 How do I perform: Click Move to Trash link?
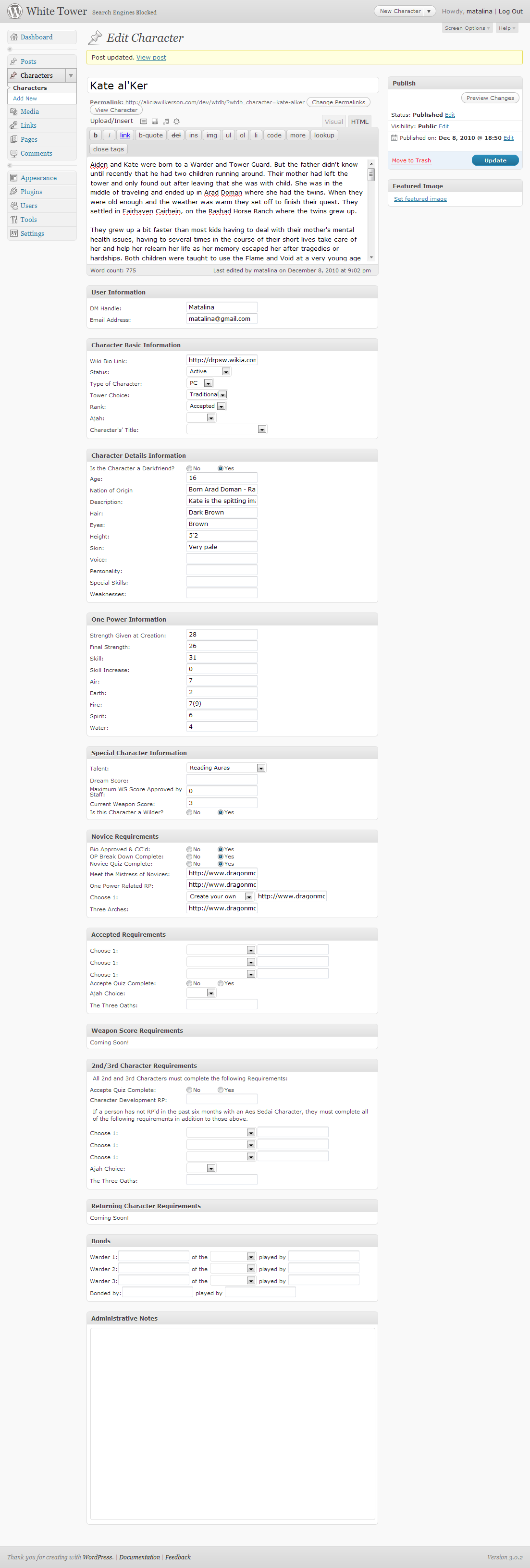(x=411, y=160)
